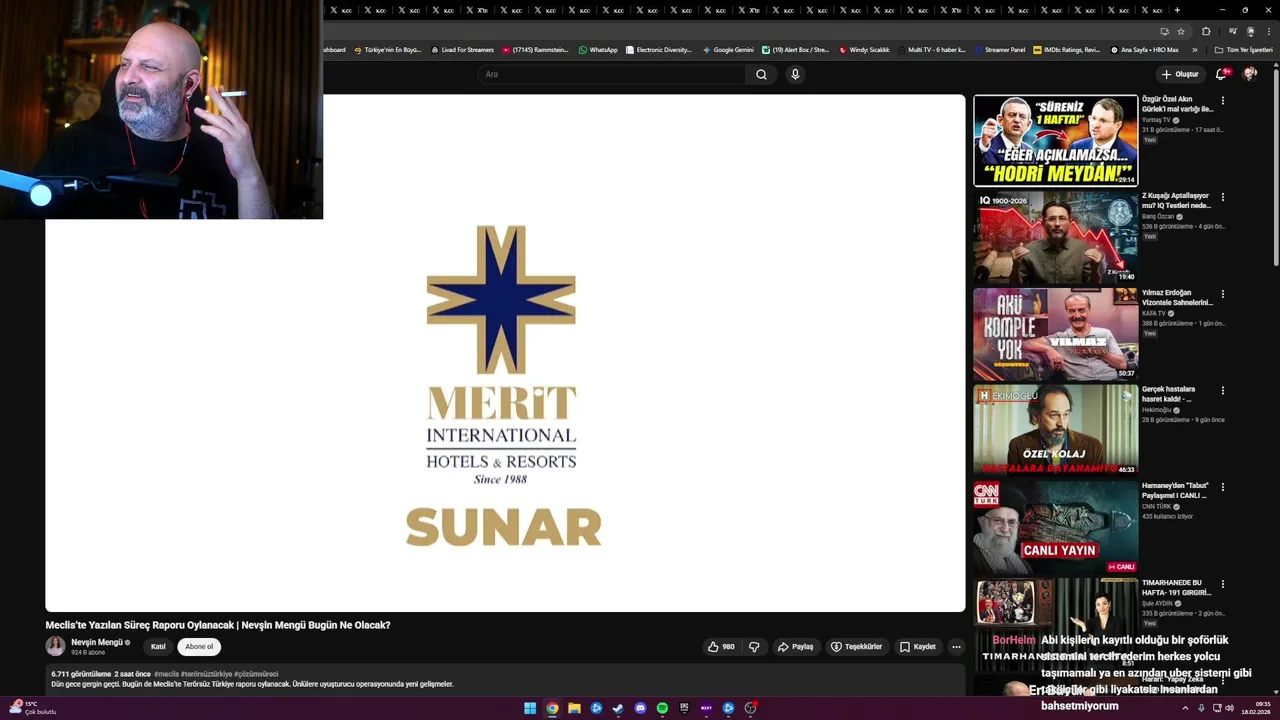Like the video with 980 likes

tap(721, 647)
